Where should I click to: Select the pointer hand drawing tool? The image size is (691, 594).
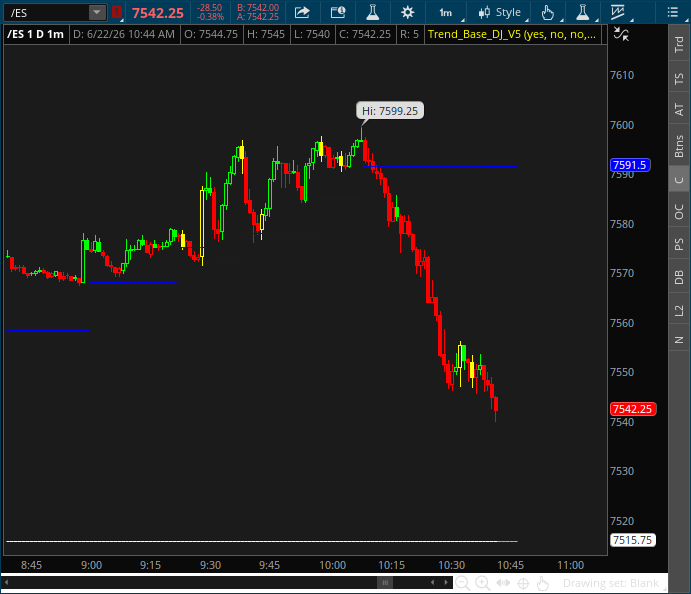[x=547, y=13]
